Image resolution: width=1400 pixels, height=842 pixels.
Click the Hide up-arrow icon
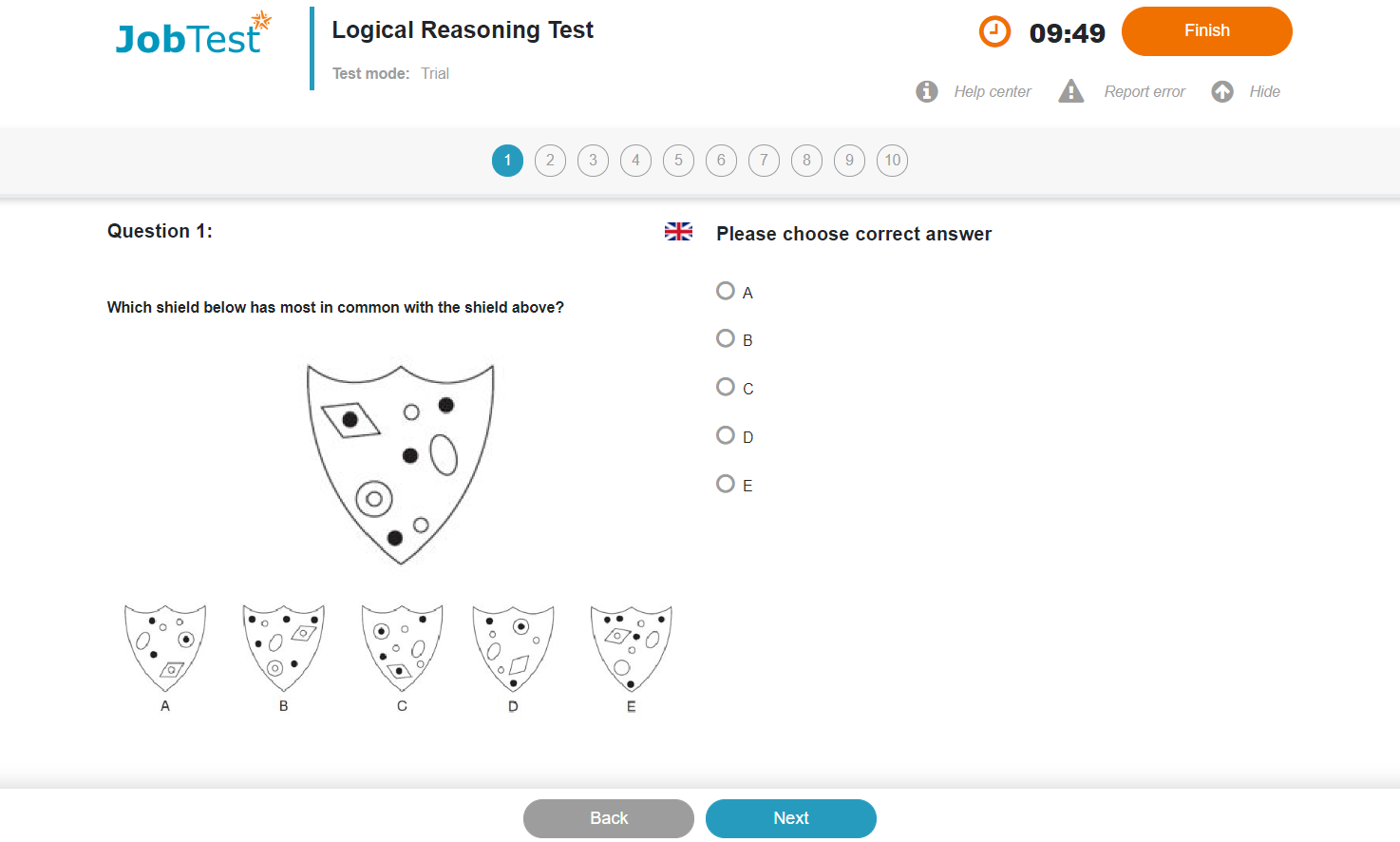pos(1222,91)
